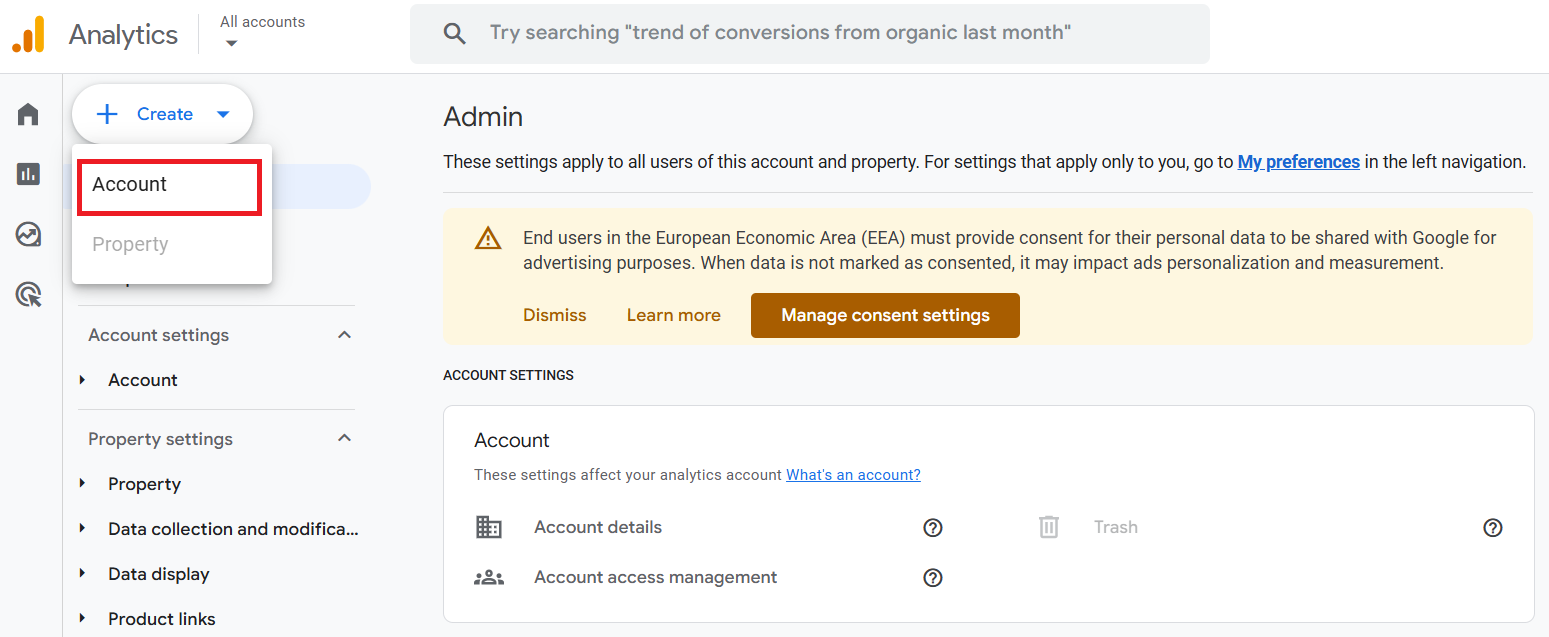The height and width of the screenshot is (637, 1549).
Task: Collapse the Property settings section
Action: pos(345,439)
